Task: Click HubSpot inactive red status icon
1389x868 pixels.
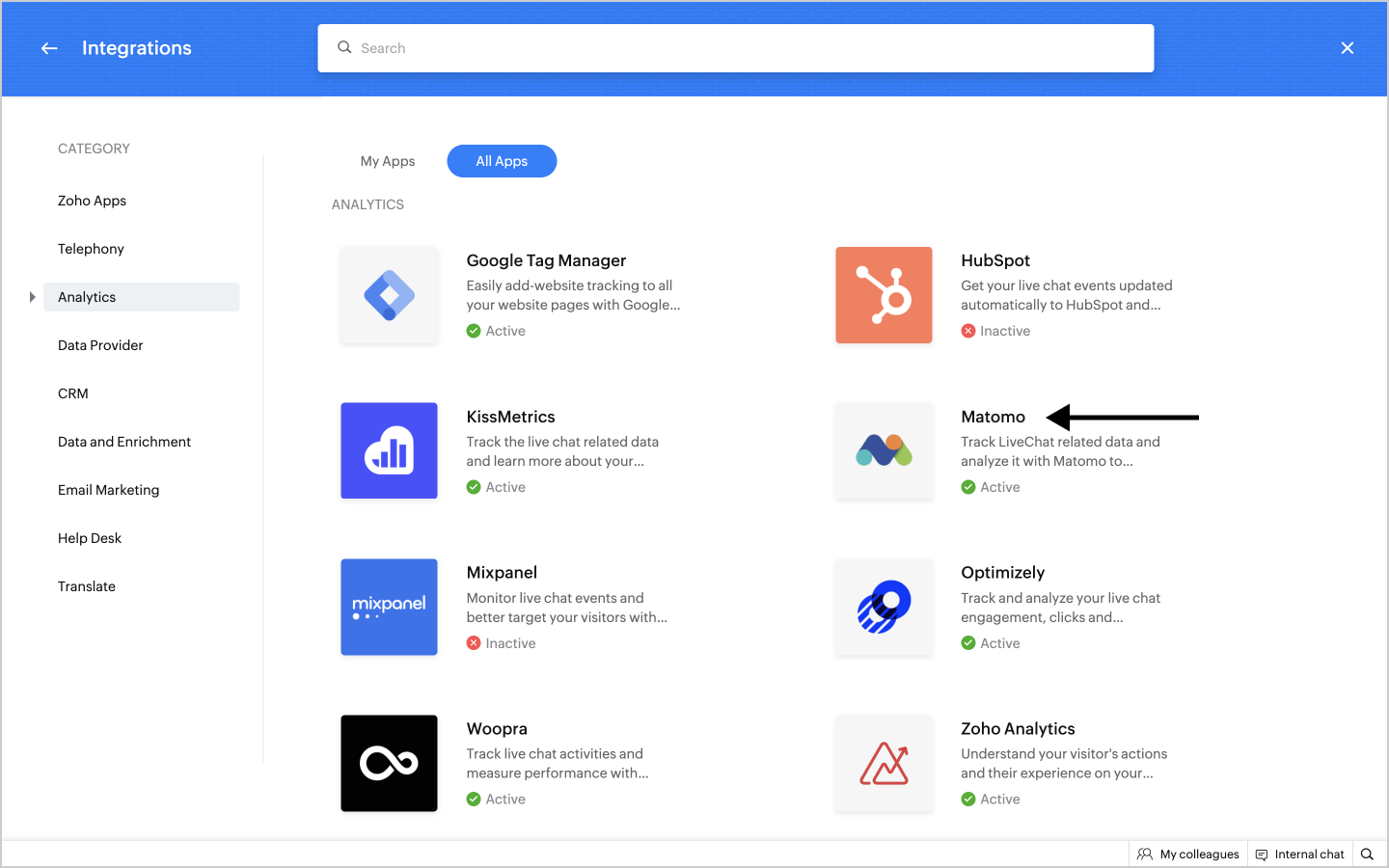Action: pyautogui.click(x=968, y=331)
